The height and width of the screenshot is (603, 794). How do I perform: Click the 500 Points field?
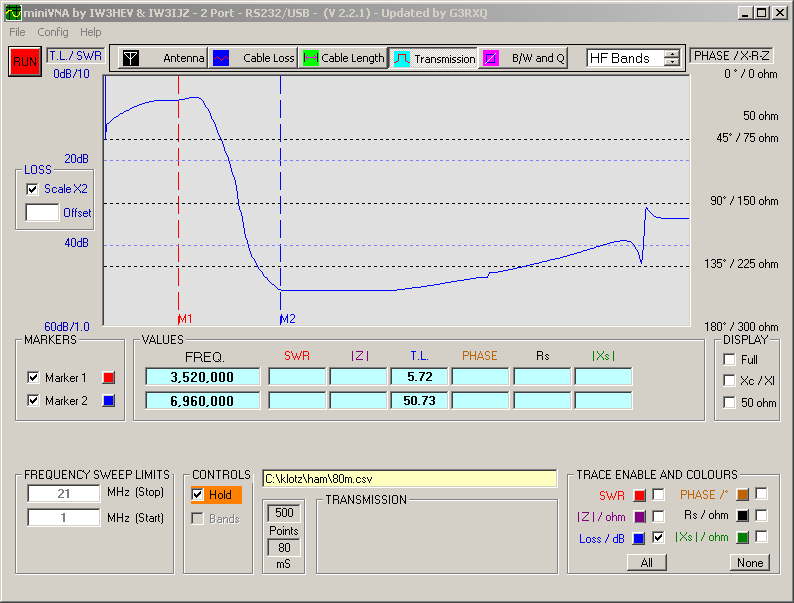[284, 513]
